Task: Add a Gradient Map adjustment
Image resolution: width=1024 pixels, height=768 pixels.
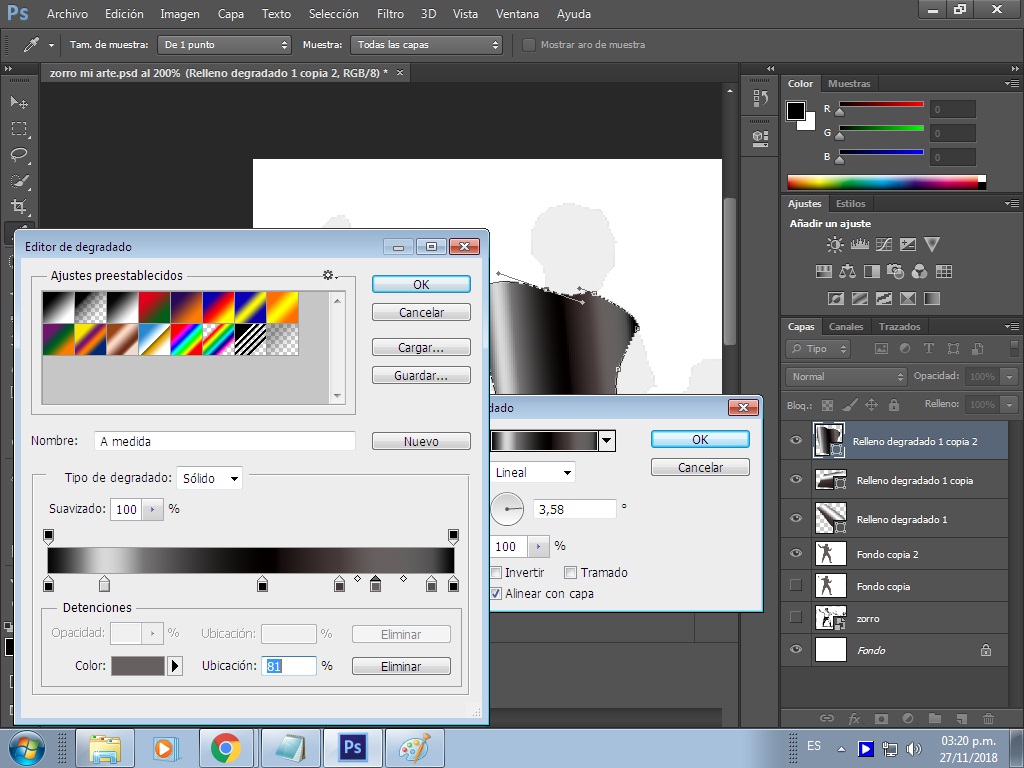Action: 932,298
